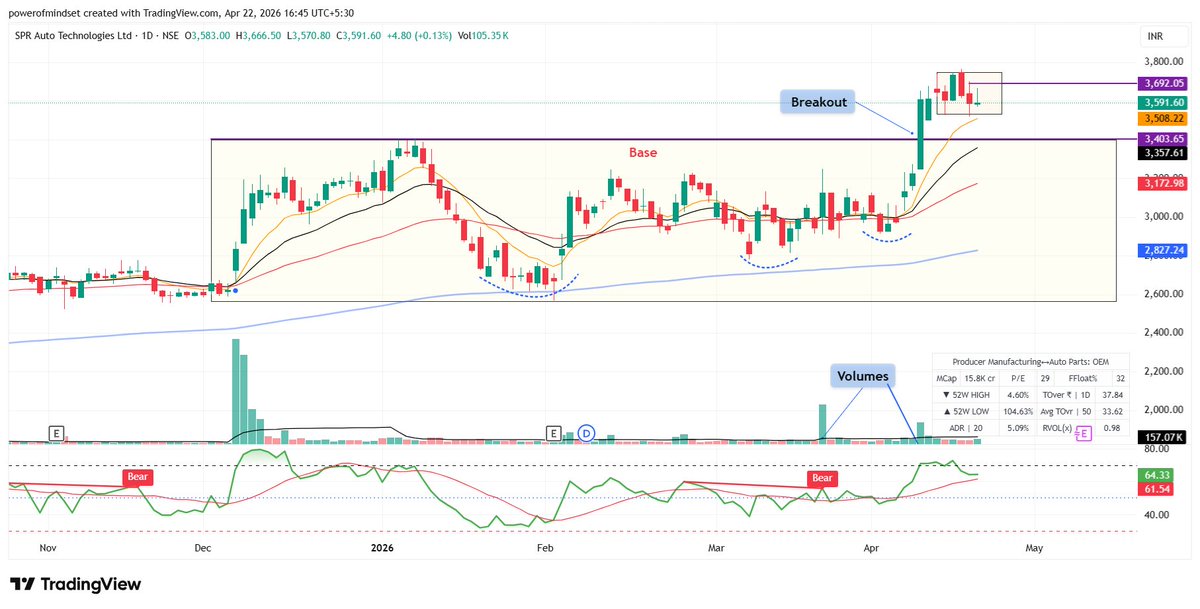1200x609 pixels.
Task: Click the ADR | 20 table cell
Action: coord(966,428)
